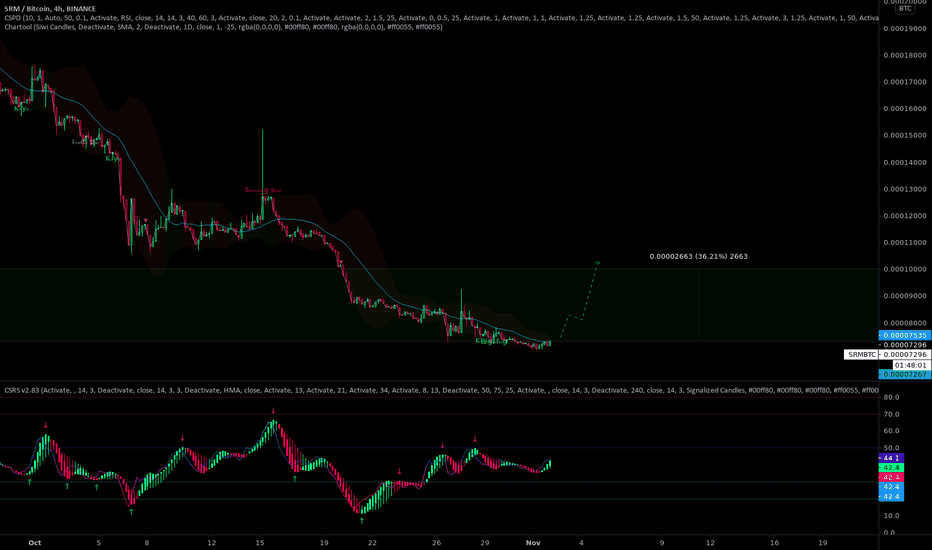The image size is (932, 550).
Task: Open the SRM / Bitcoin, 4h, BINANCE symbol title
Action: pos(50,9)
